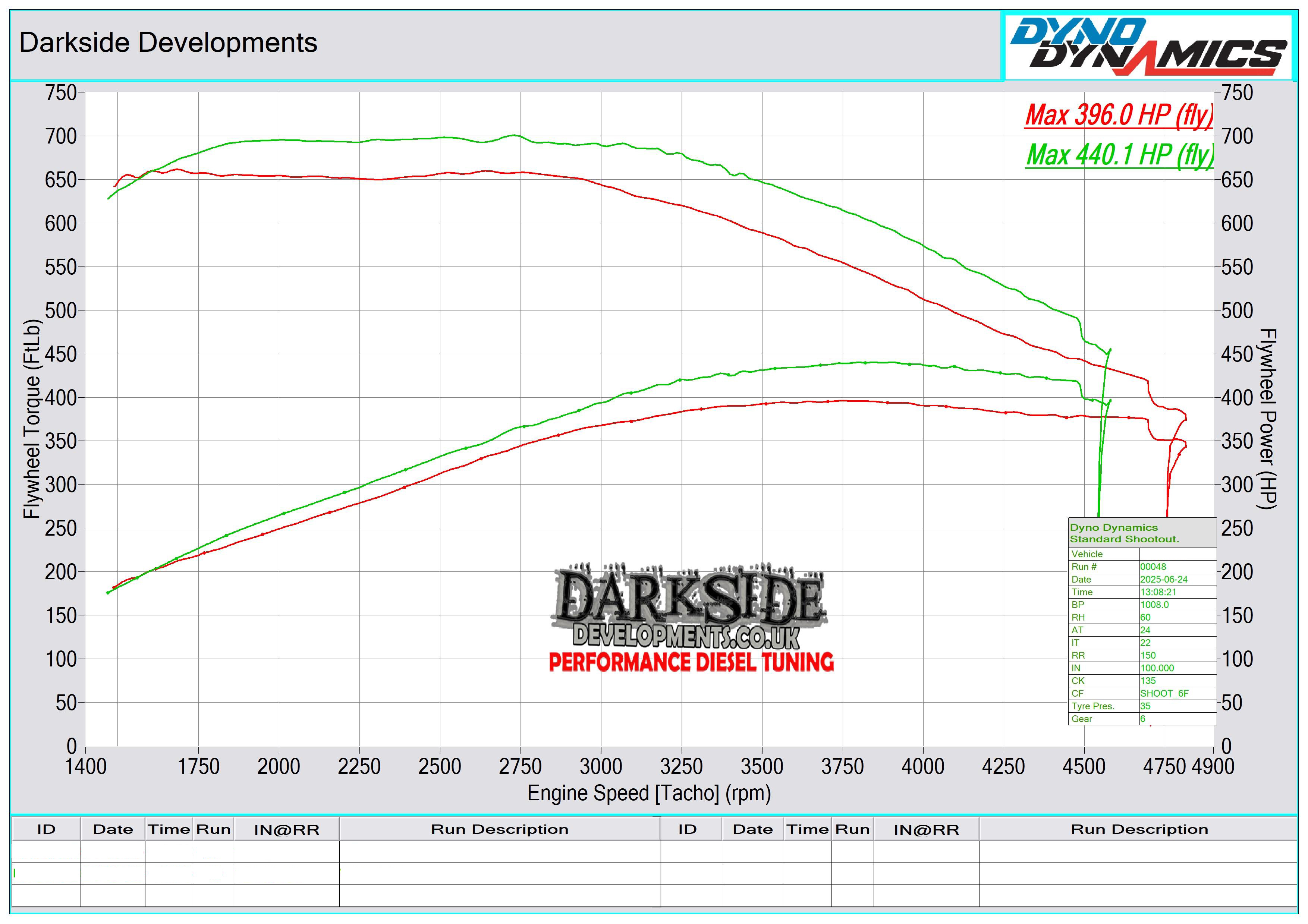Click 'ID' column header in left run table
The height and width of the screenshot is (924, 1308).
click(46, 829)
